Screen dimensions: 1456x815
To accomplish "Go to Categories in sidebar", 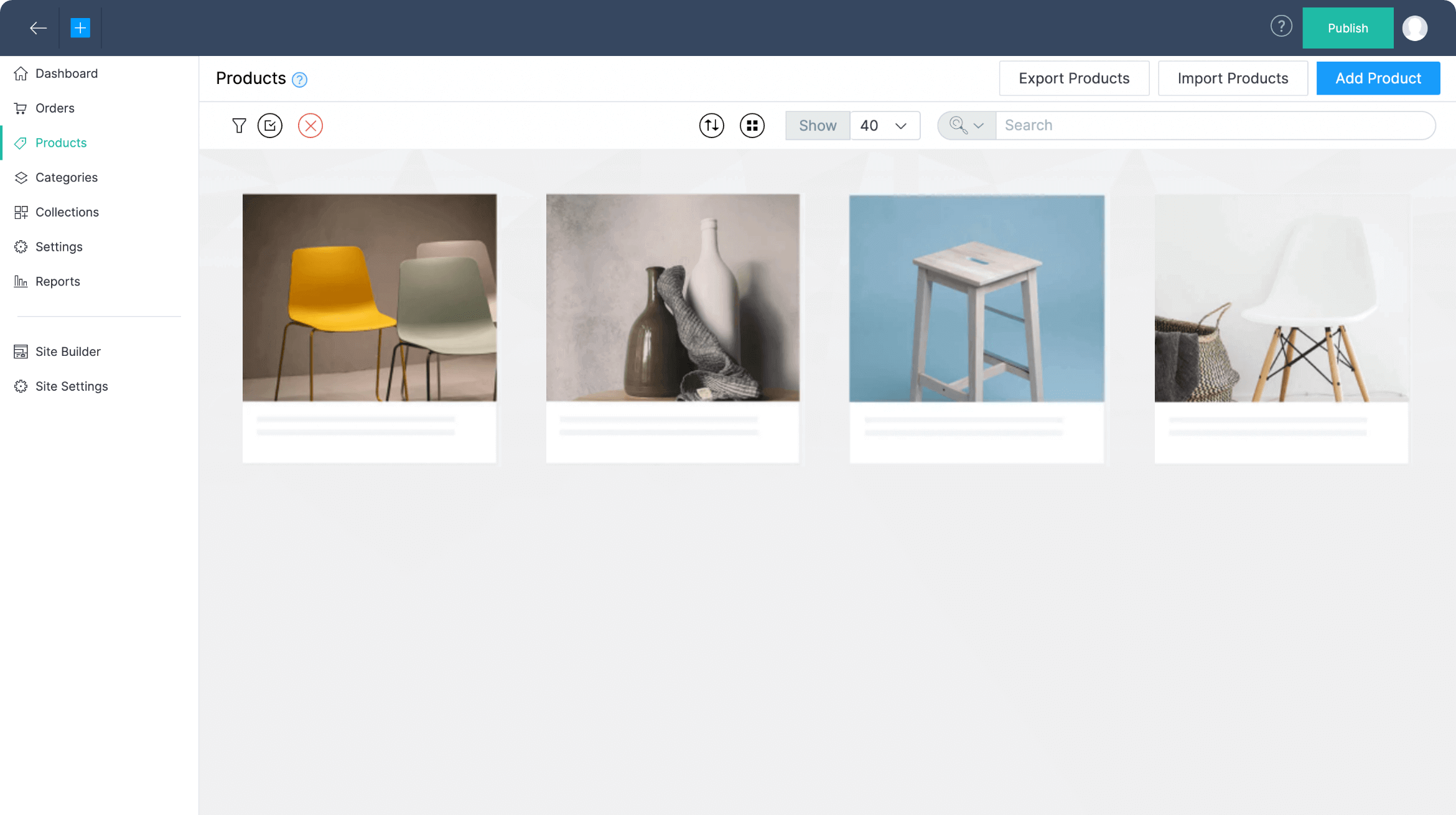I will point(67,177).
